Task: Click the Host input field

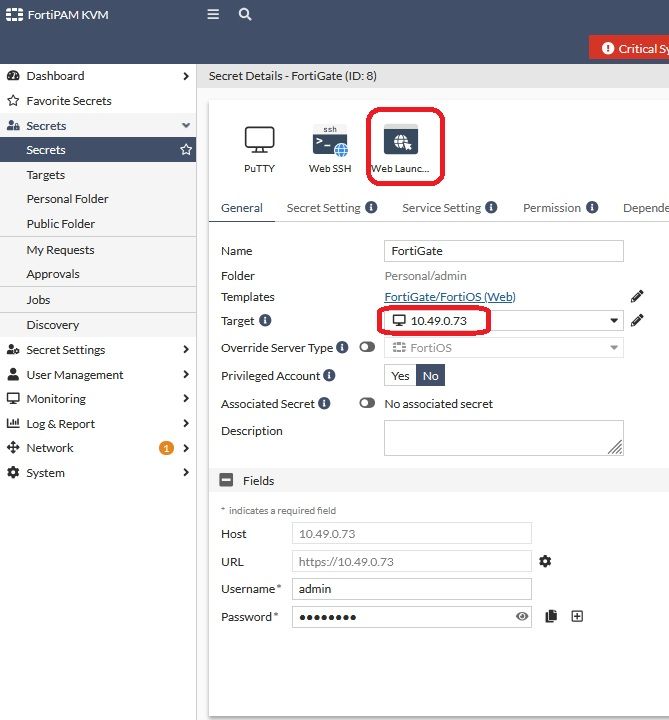Action: coord(412,534)
